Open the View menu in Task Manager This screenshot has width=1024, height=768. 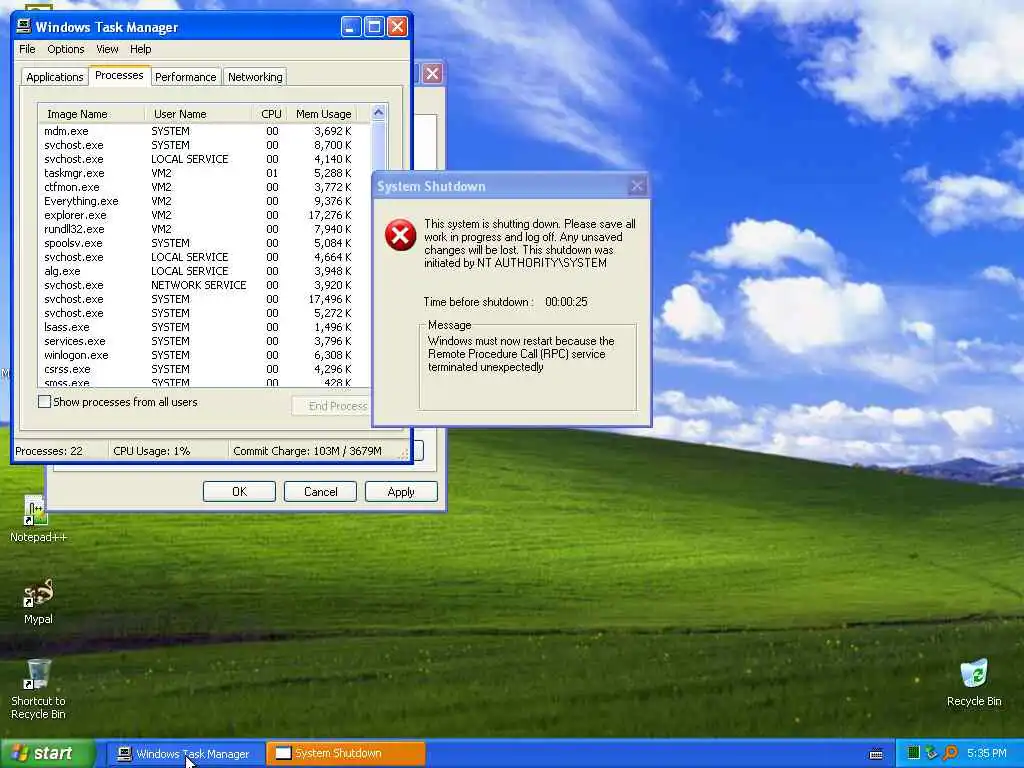click(107, 49)
